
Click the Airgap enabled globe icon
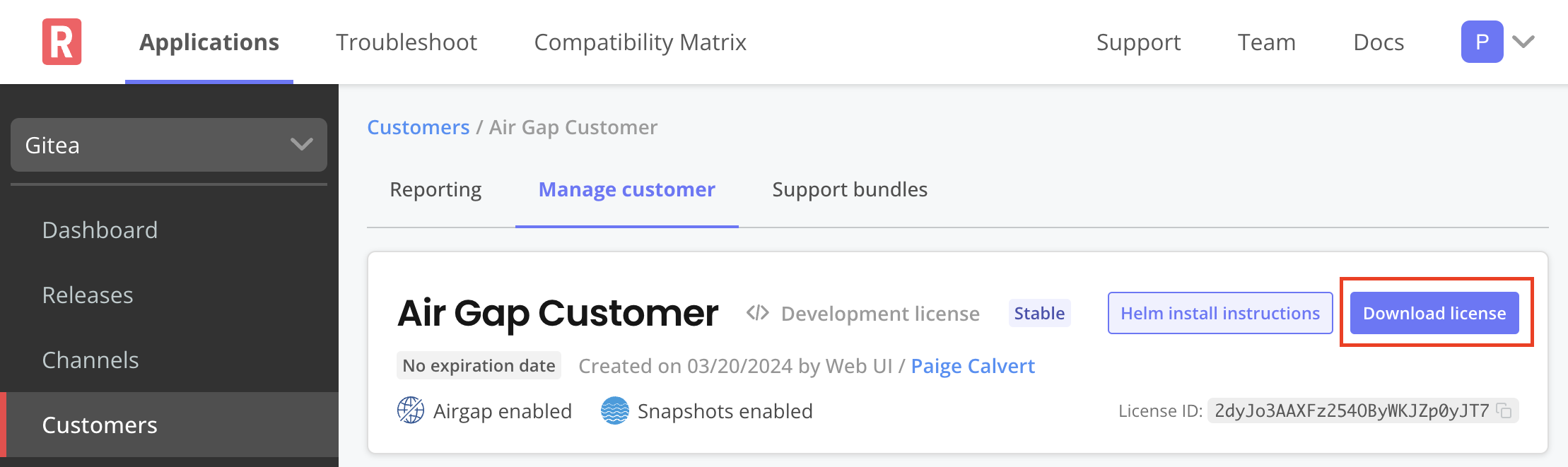(x=410, y=410)
